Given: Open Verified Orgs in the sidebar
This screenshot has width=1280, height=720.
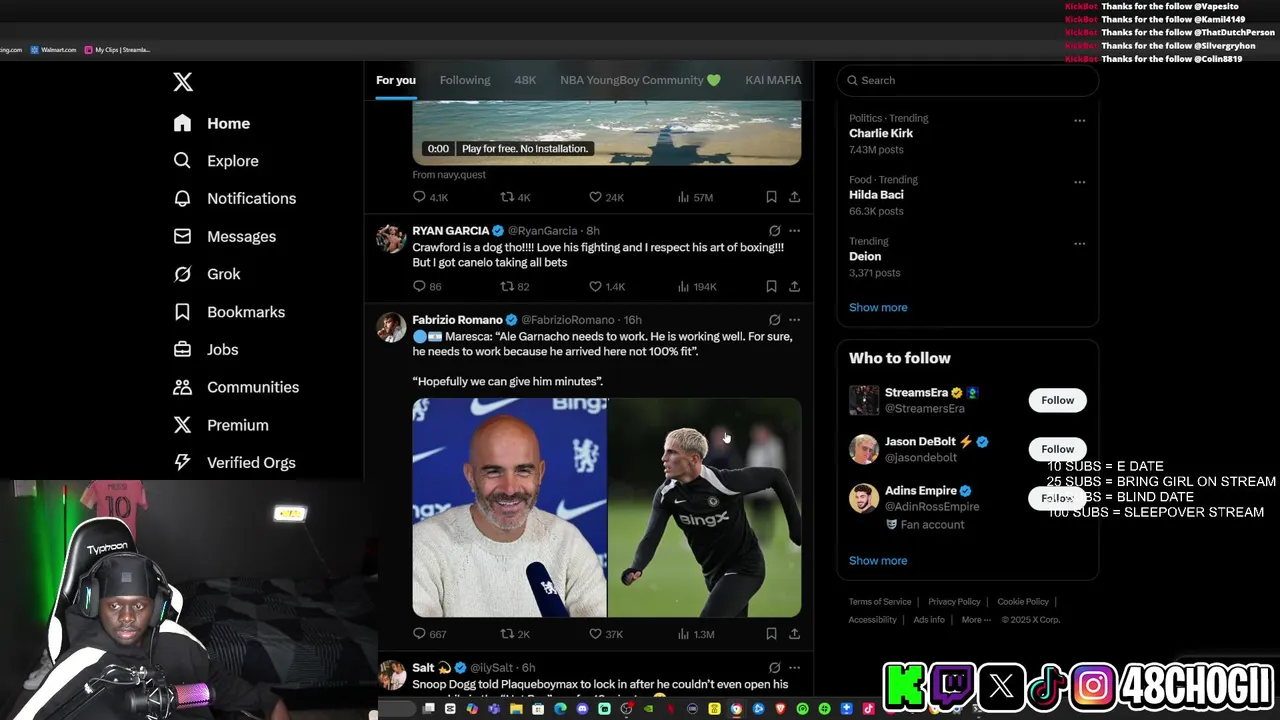Looking at the screenshot, I should coord(234,462).
